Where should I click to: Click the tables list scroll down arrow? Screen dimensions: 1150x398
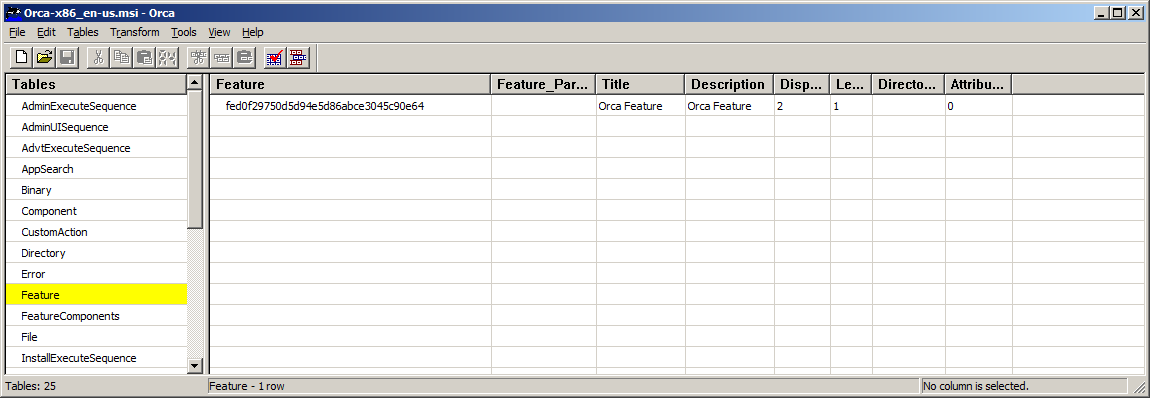tap(194, 365)
